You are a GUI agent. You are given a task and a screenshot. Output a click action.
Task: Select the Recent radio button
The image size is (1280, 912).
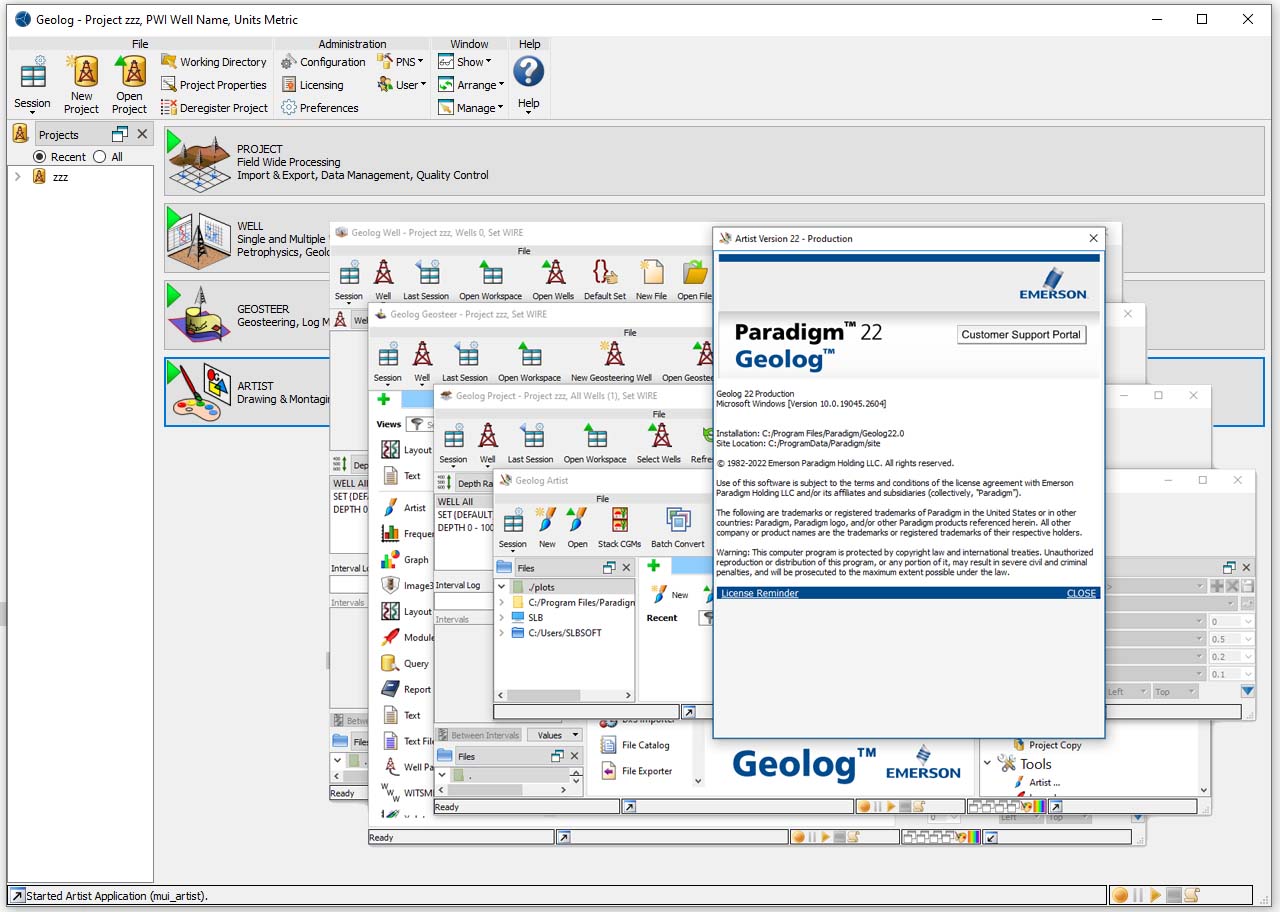point(40,157)
